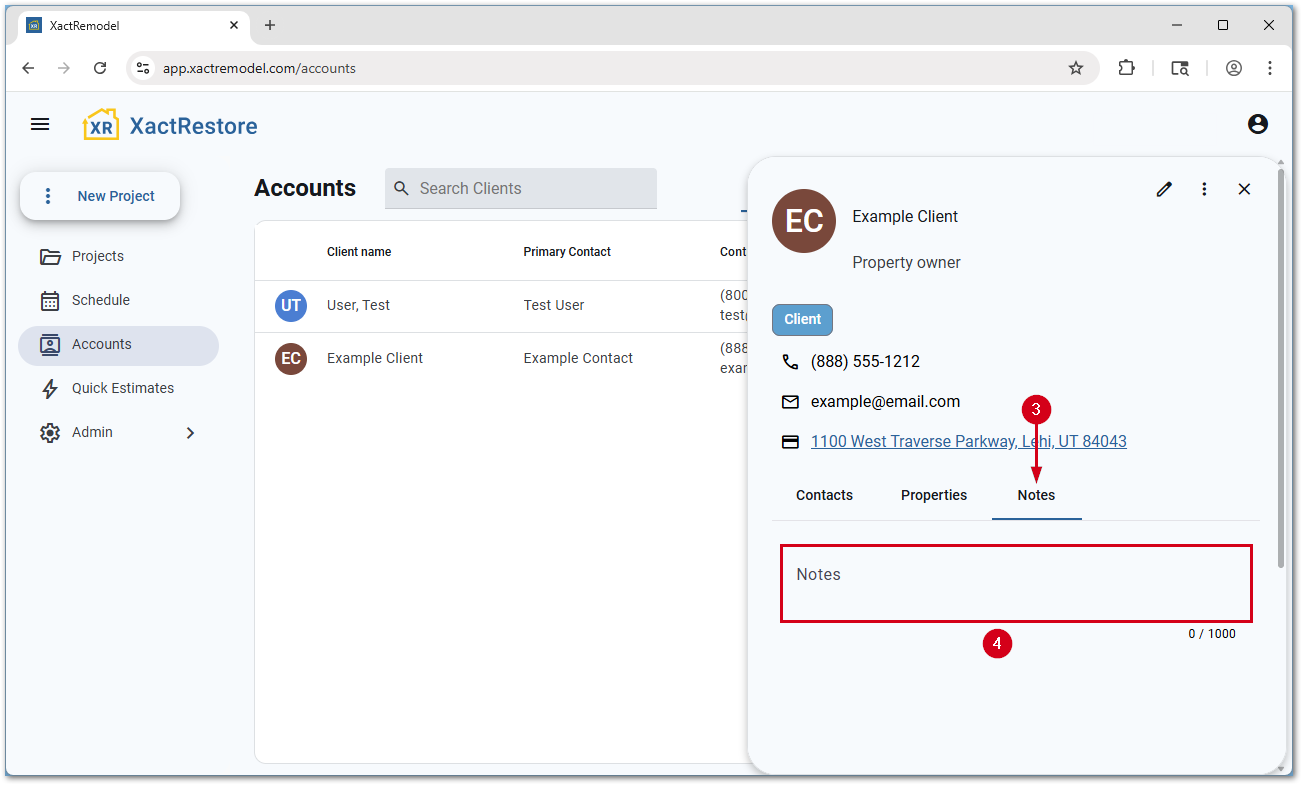Select the Example Client name in the table

click(375, 358)
